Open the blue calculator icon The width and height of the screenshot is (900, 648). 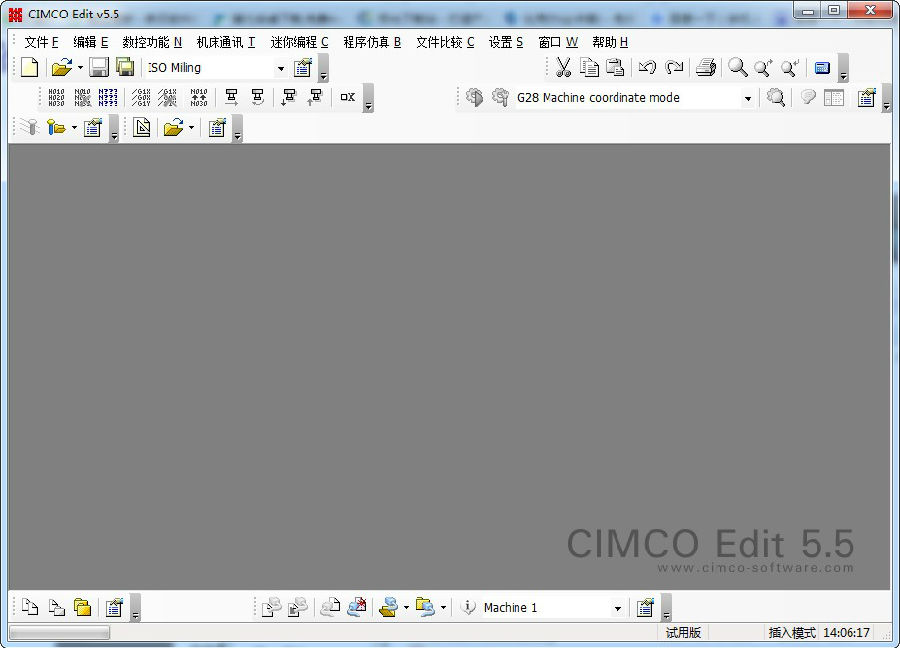[x=822, y=68]
